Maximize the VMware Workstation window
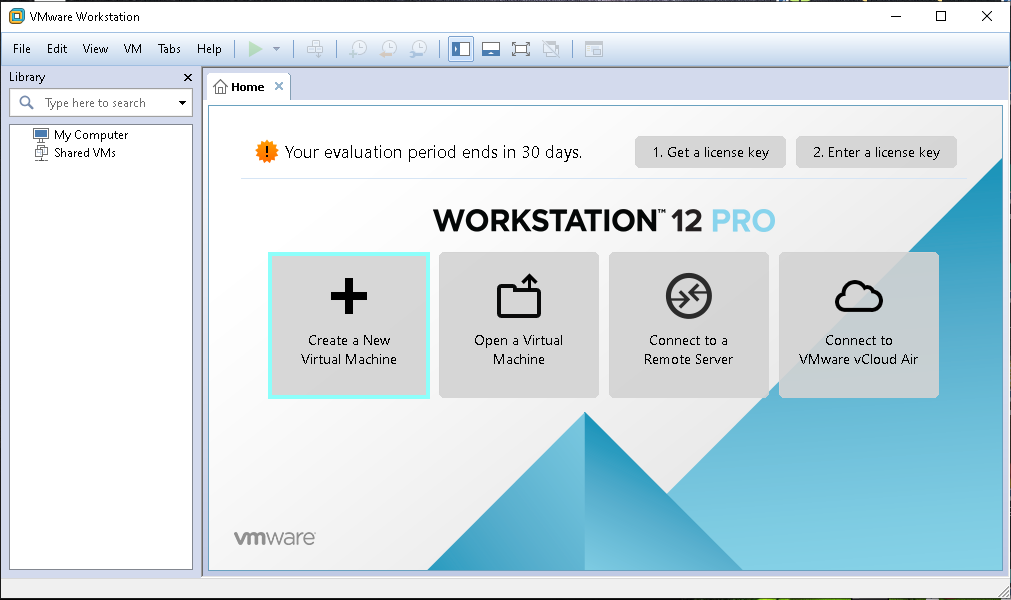 click(941, 17)
